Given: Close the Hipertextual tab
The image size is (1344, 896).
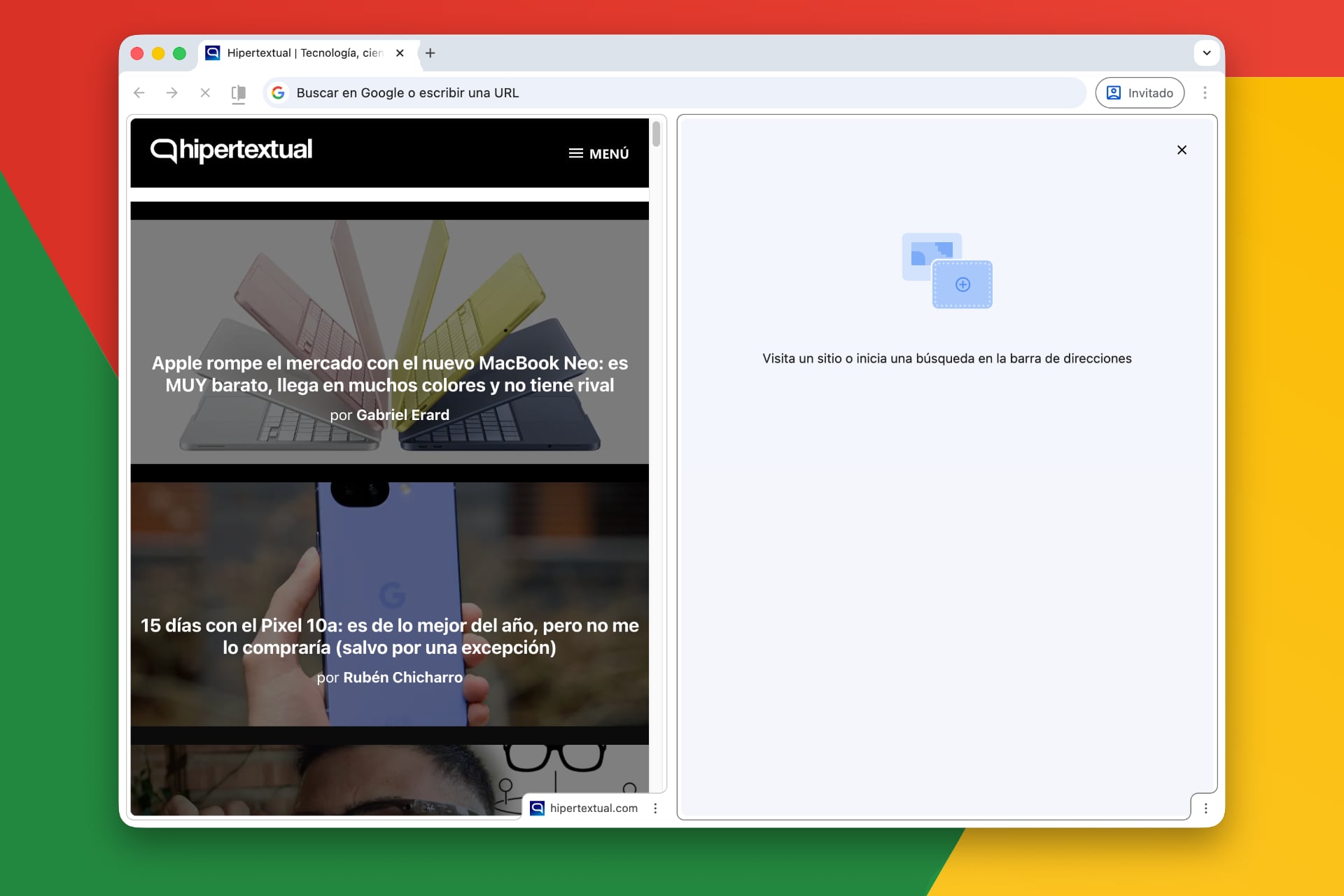Looking at the screenshot, I should point(400,53).
